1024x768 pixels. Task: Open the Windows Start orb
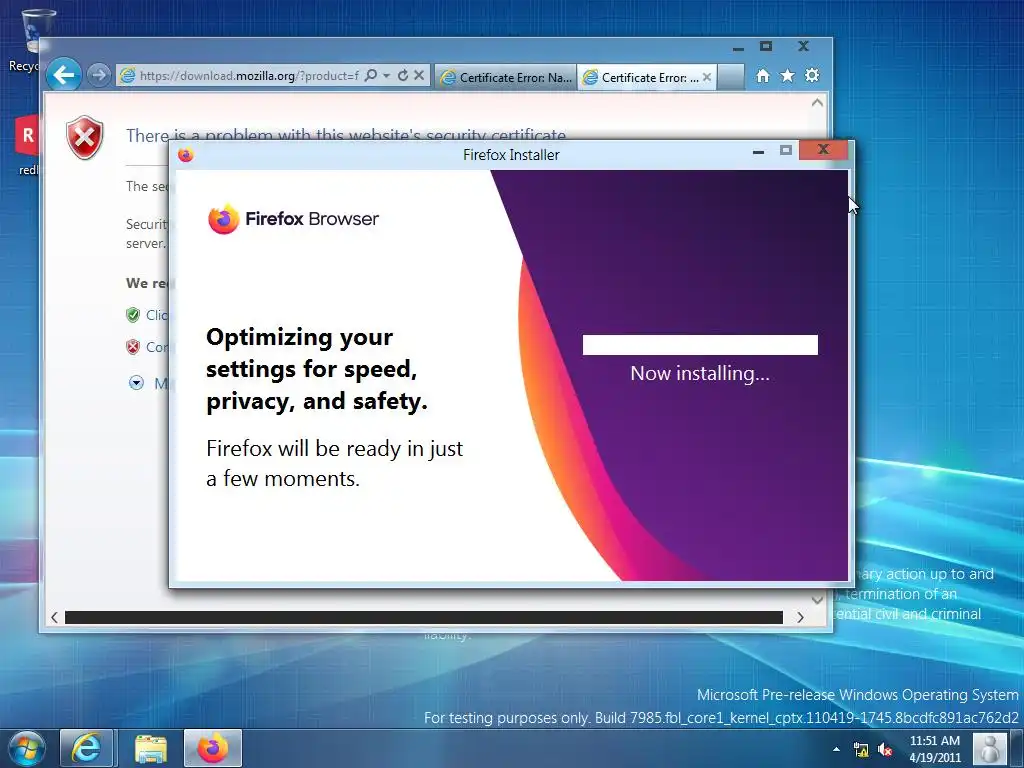26,748
